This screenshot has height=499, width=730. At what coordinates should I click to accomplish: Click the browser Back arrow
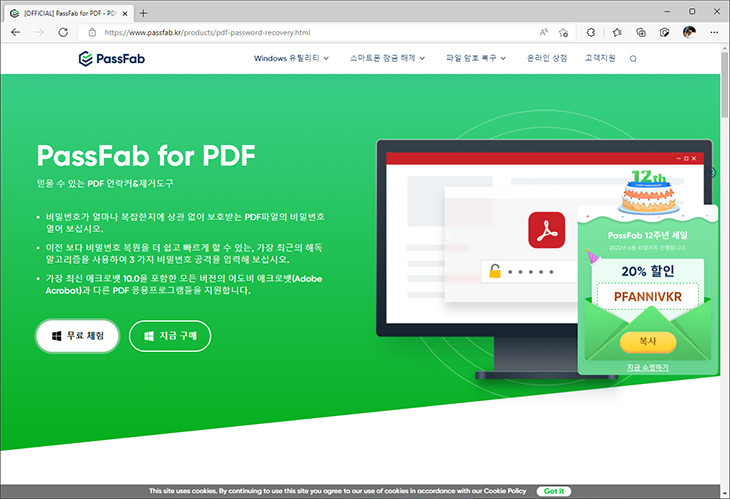click(x=16, y=32)
